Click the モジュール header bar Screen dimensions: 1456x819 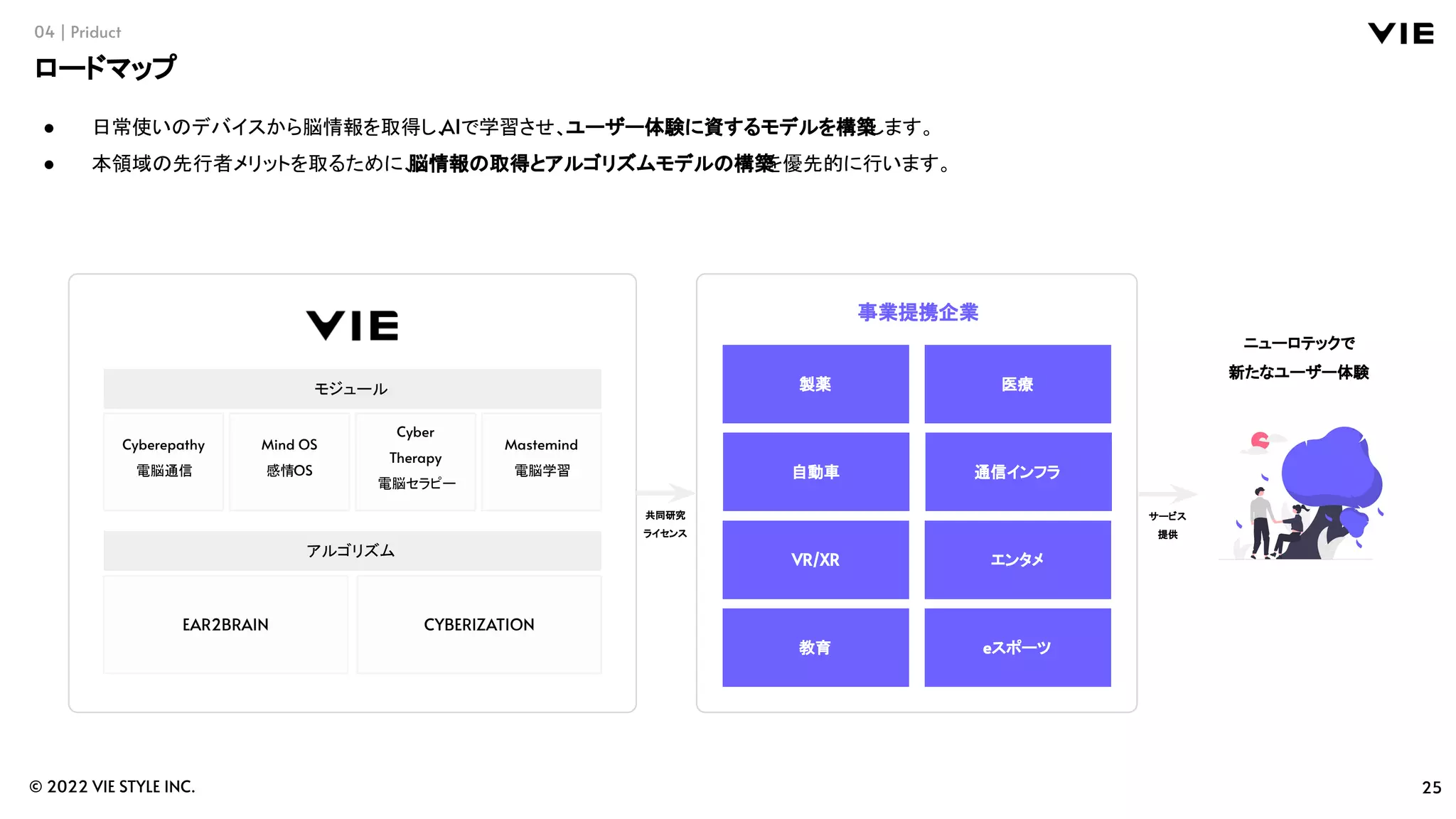click(353, 388)
